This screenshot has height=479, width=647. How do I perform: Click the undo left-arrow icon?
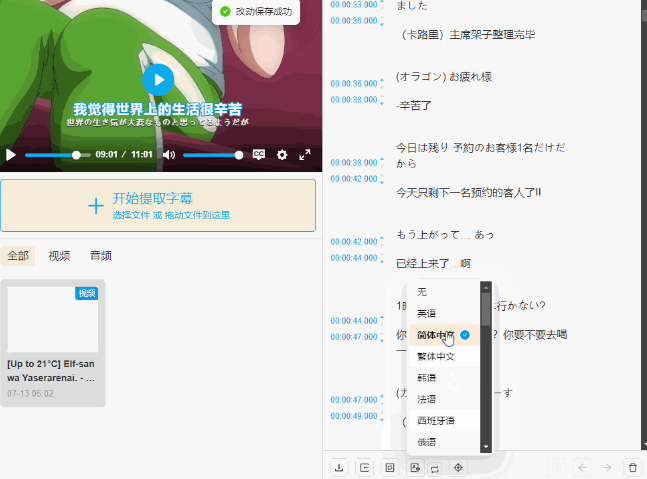tap(582, 467)
